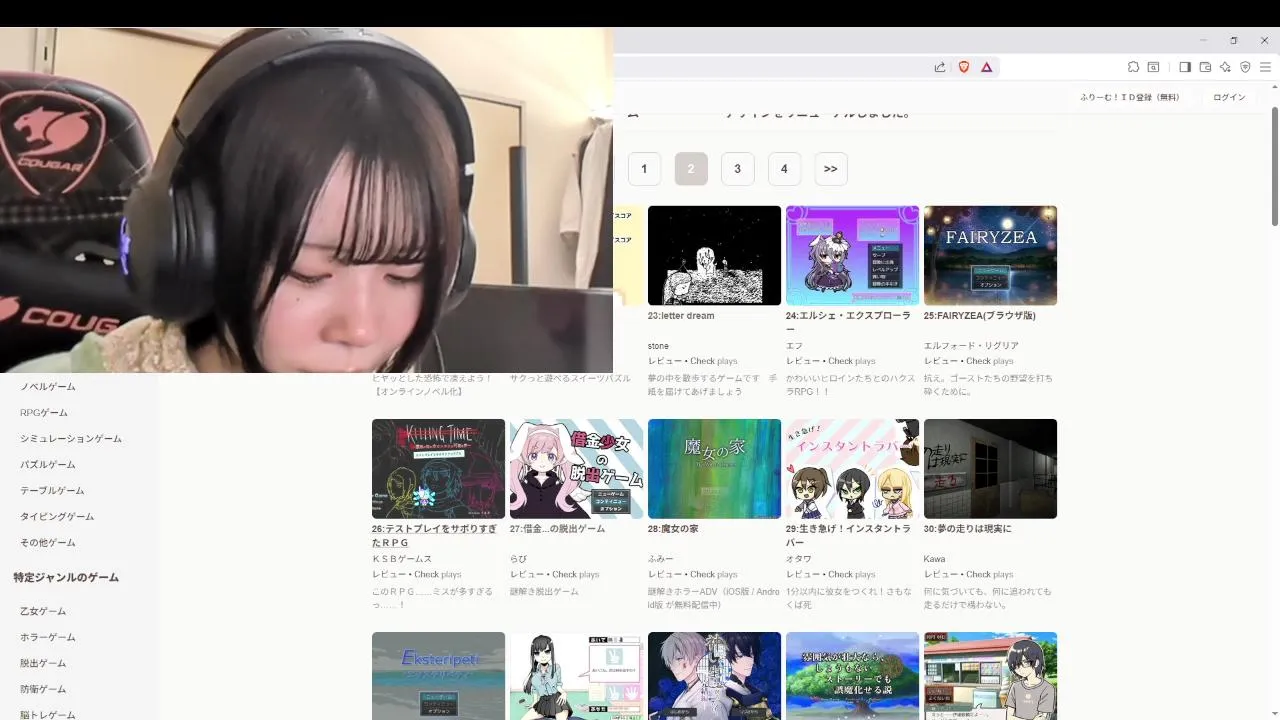Open the browser hamburger menu
The width and height of the screenshot is (1280, 720).
click(1265, 67)
